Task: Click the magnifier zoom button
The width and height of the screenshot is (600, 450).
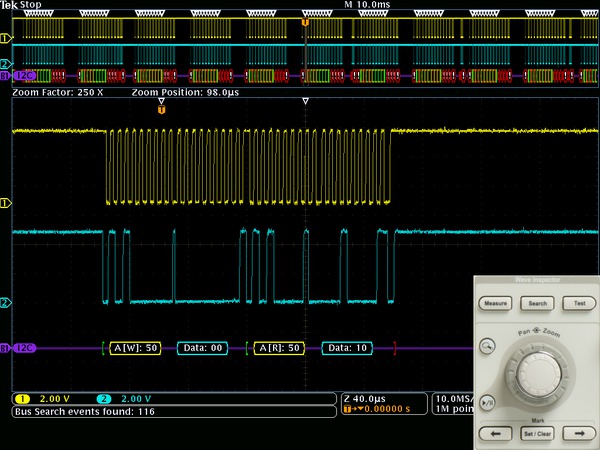Action: pyautogui.click(x=487, y=346)
